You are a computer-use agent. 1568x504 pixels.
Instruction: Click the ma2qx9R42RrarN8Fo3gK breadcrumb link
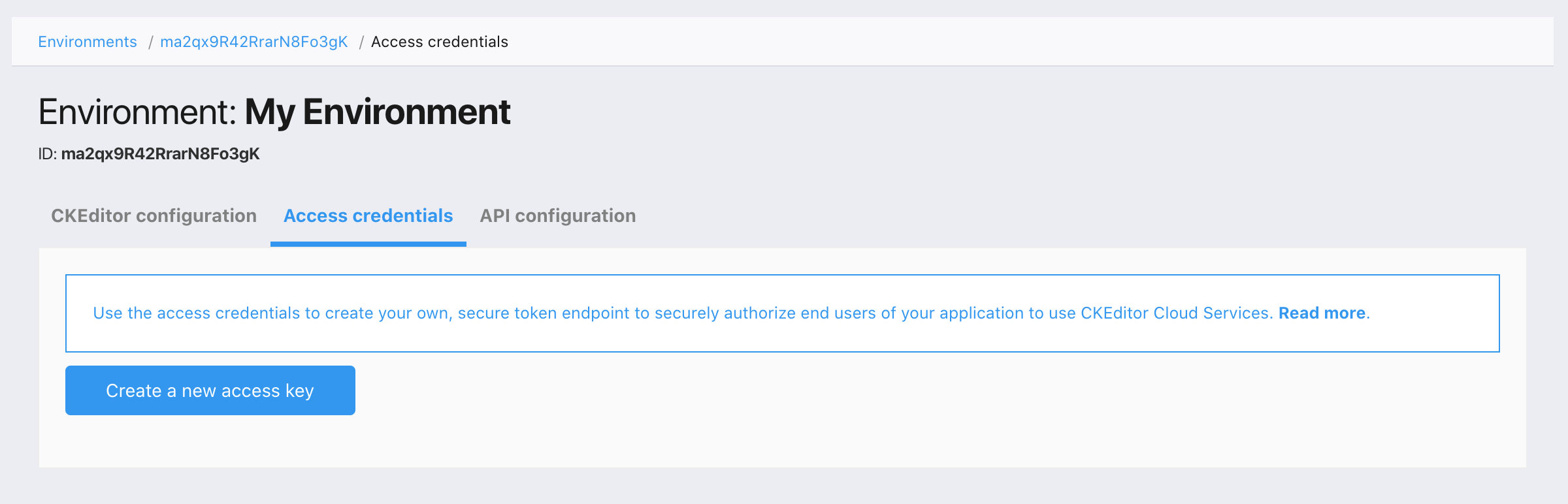(x=253, y=42)
